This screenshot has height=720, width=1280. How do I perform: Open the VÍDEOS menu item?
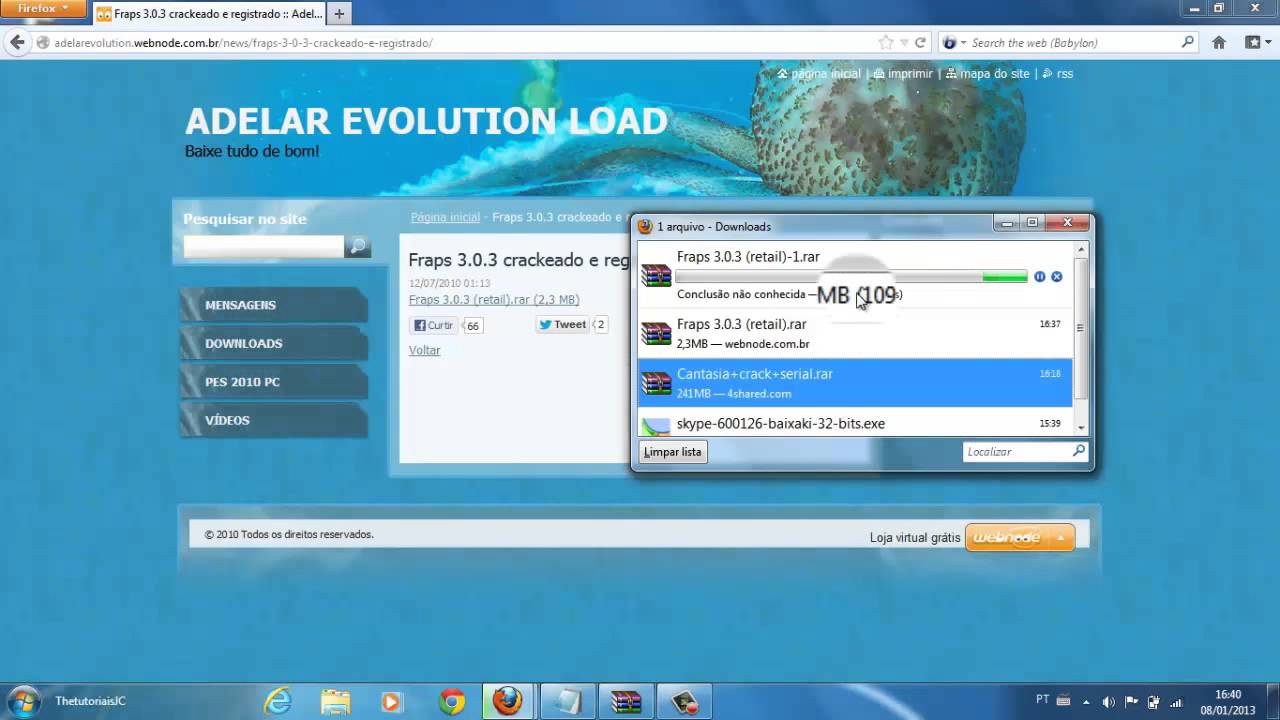pyautogui.click(x=274, y=420)
